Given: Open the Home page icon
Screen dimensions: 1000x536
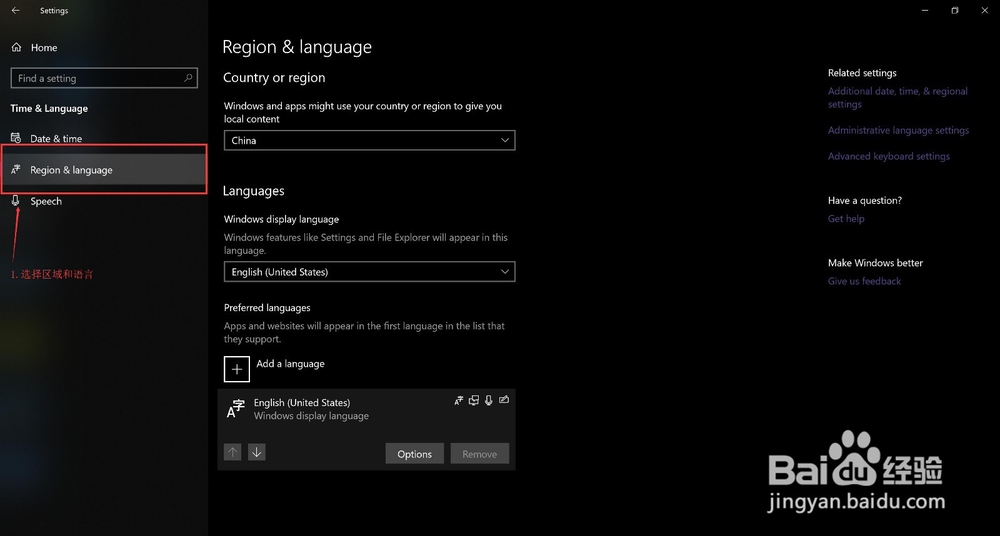Looking at the screenshot, I should click(x=17, y=47).
